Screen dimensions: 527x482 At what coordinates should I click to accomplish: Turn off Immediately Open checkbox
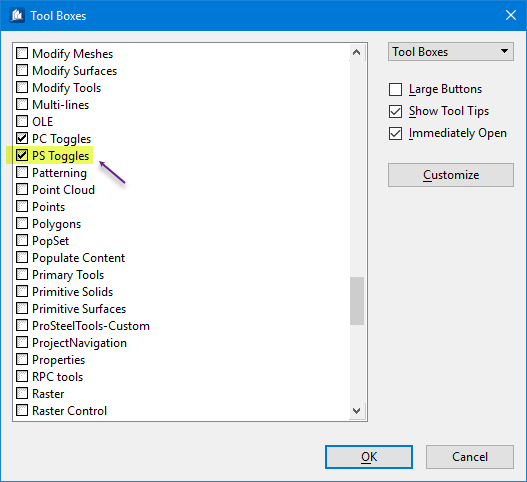tap(395, 133)
